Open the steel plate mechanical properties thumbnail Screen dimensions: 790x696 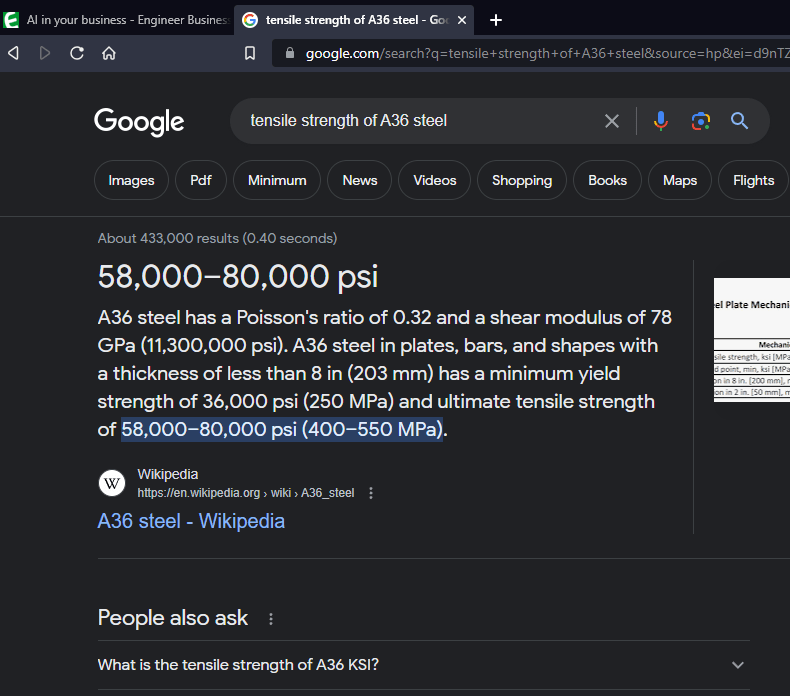point(752,340)
